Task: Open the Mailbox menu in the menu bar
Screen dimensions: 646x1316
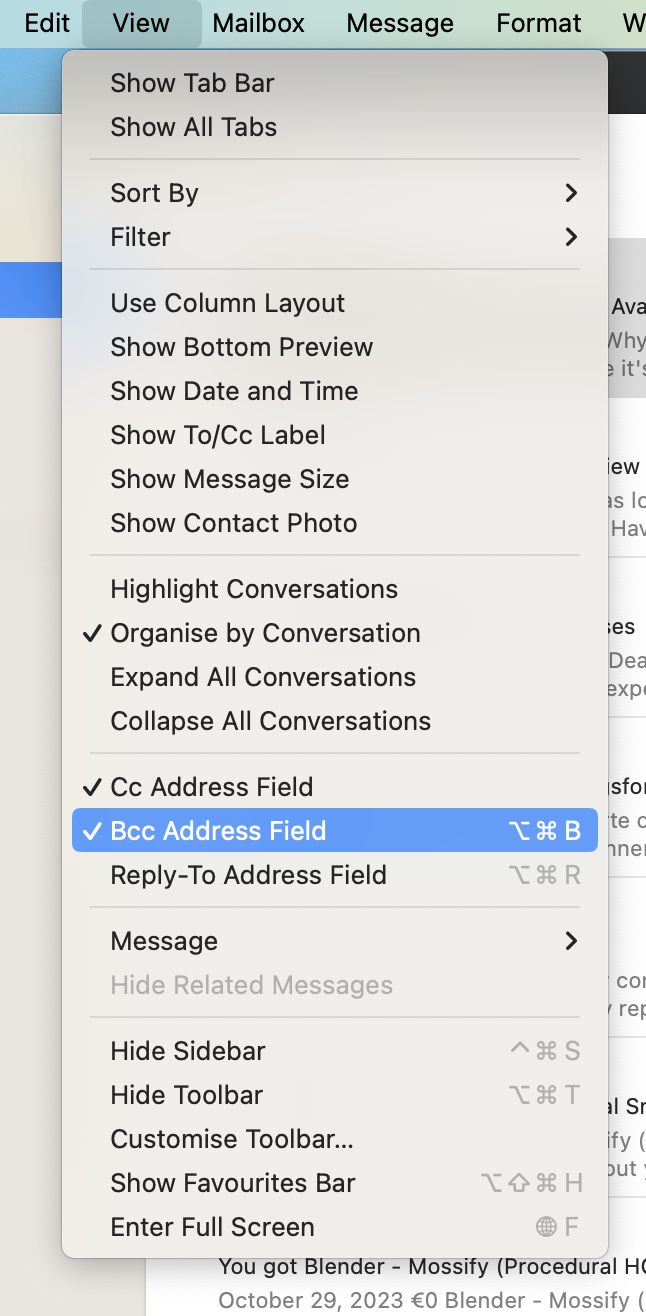Action: coord(258,23)
